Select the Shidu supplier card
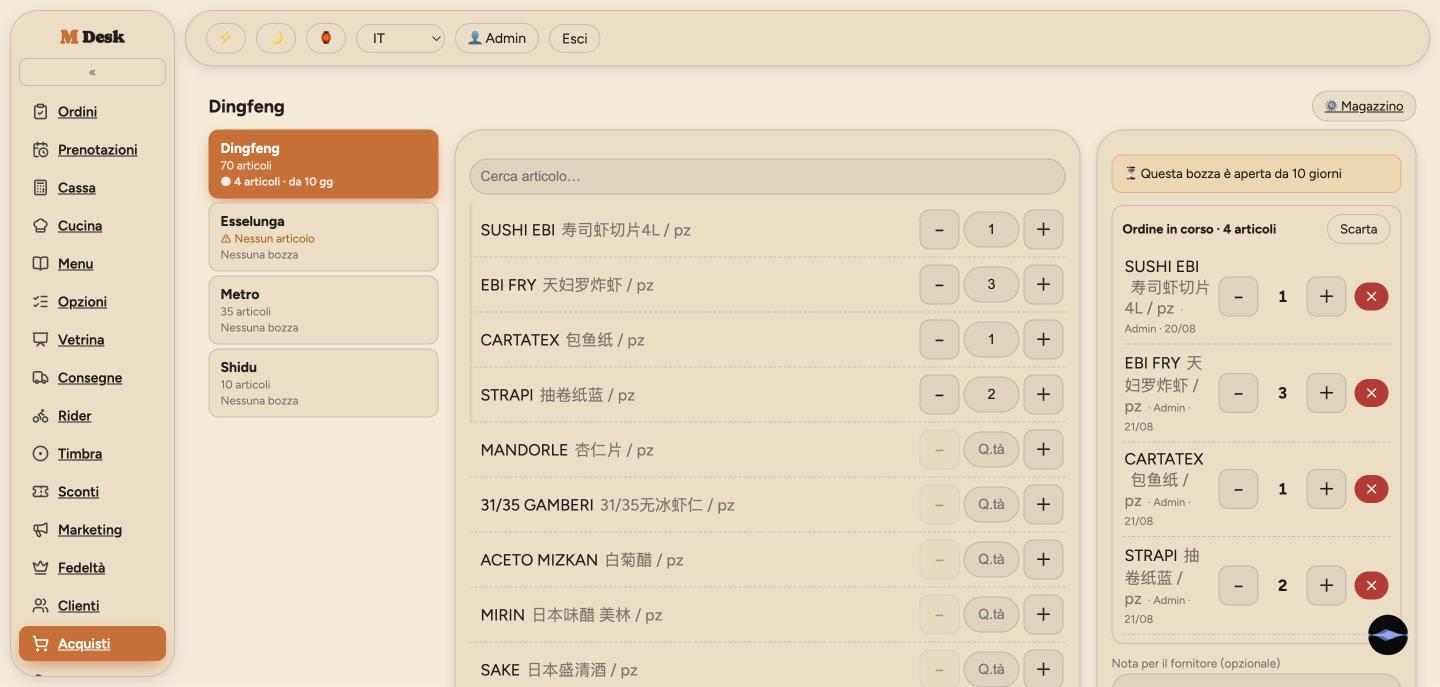This screenshot has width=1440, height=687. pos(323,383)
